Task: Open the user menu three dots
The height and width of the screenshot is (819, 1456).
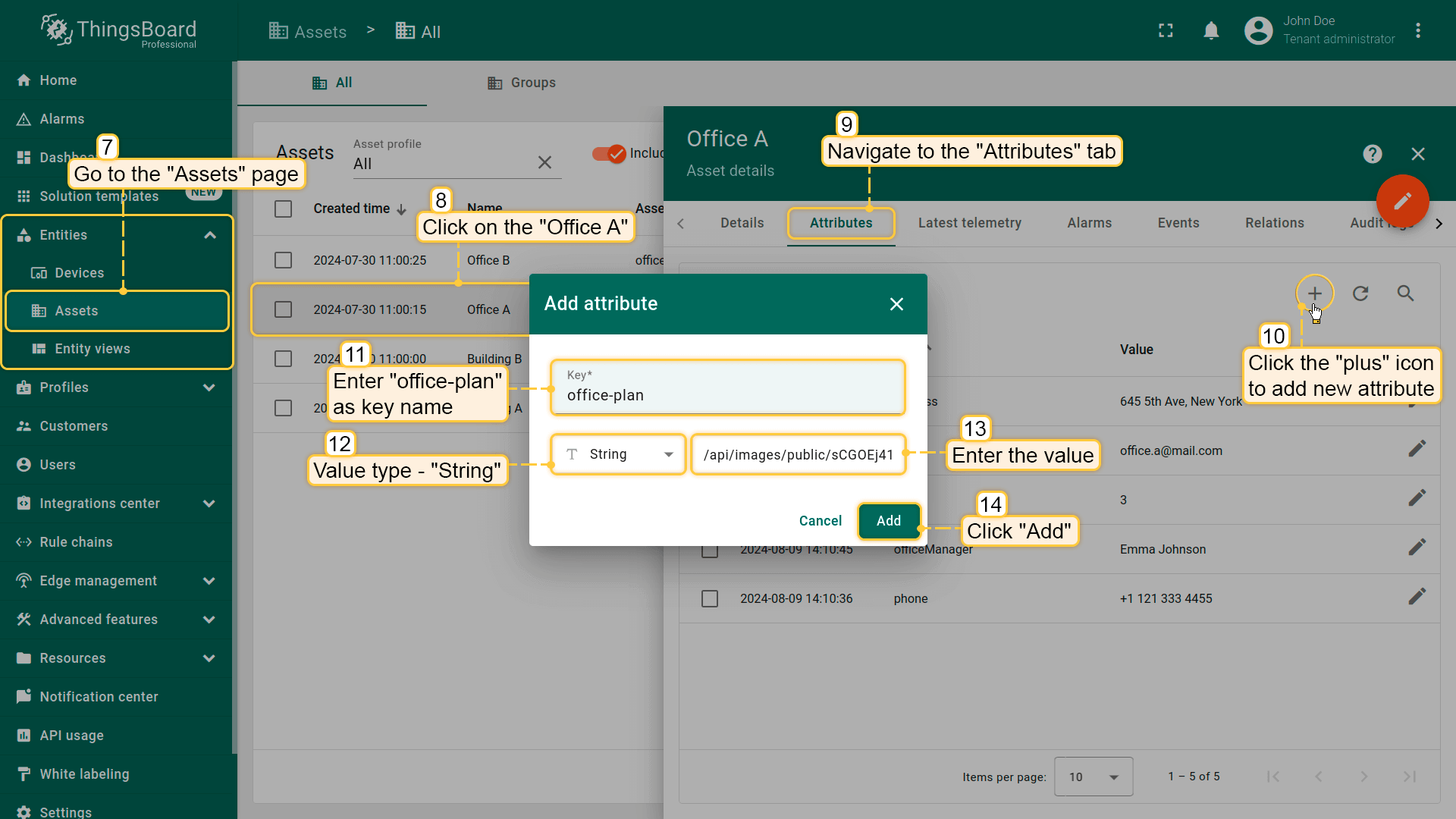Action: tap(1417, 31)
